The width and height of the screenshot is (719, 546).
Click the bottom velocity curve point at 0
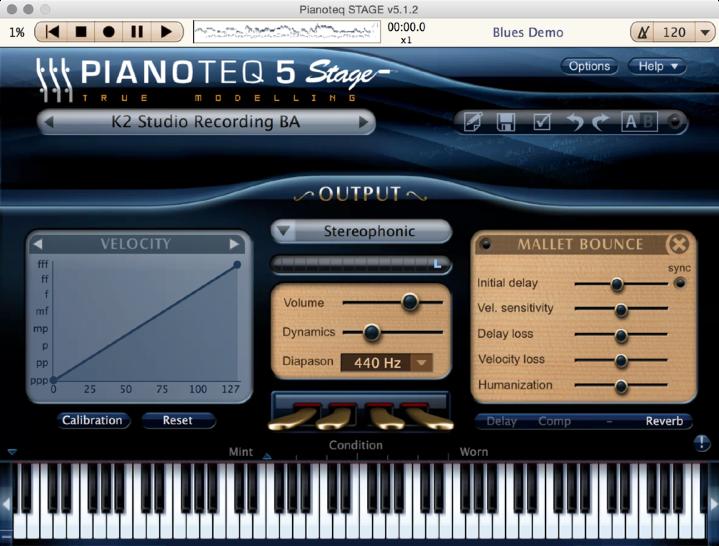[54, 380]
